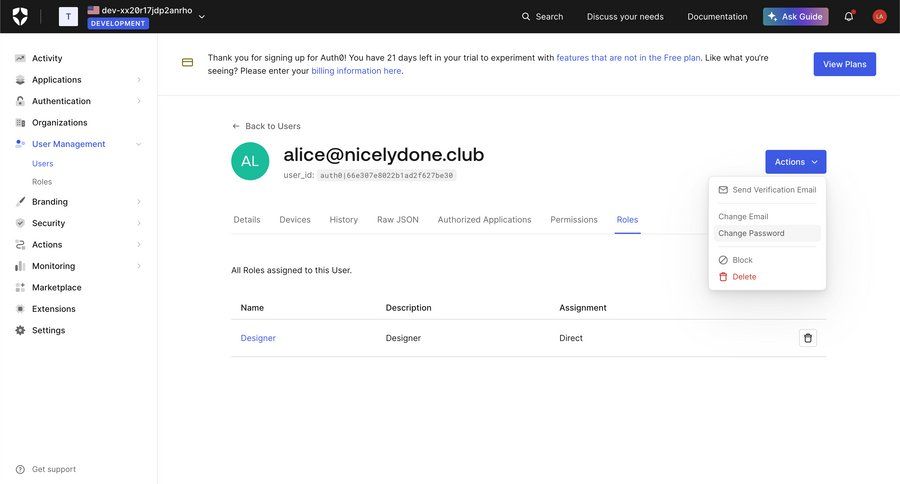Remove Designer role with trash icon

coord(808,338)
